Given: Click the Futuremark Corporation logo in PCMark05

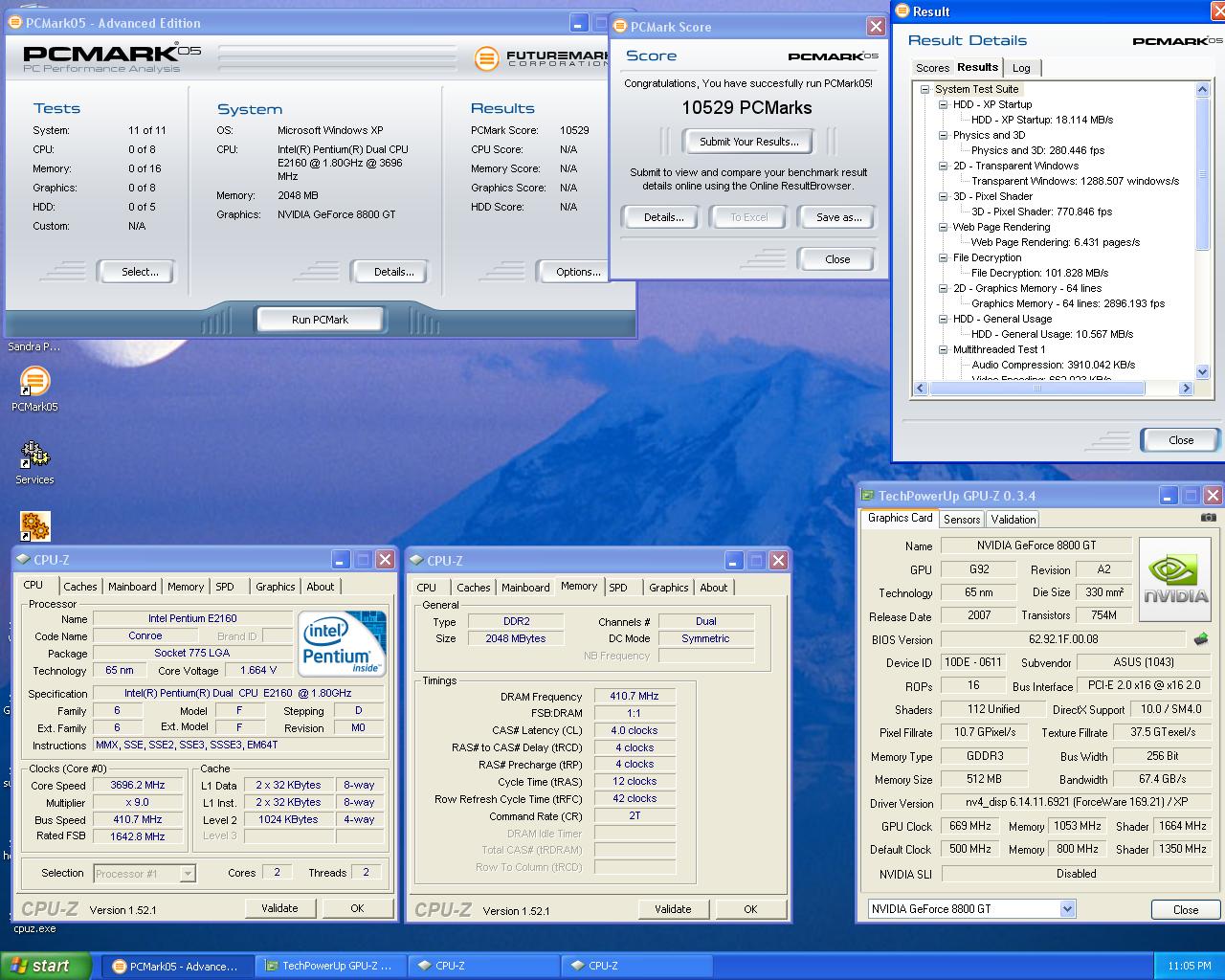Looking at the screenshot, I should click(542, 58).
